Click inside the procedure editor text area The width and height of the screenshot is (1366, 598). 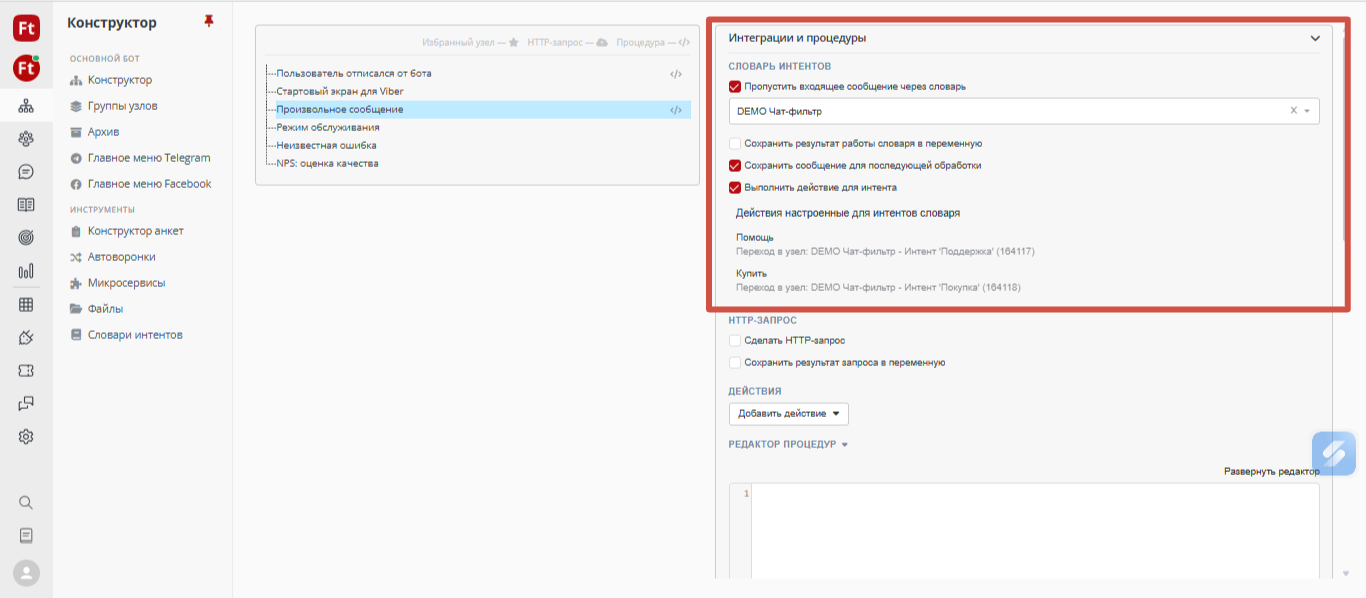(1030, 530)
